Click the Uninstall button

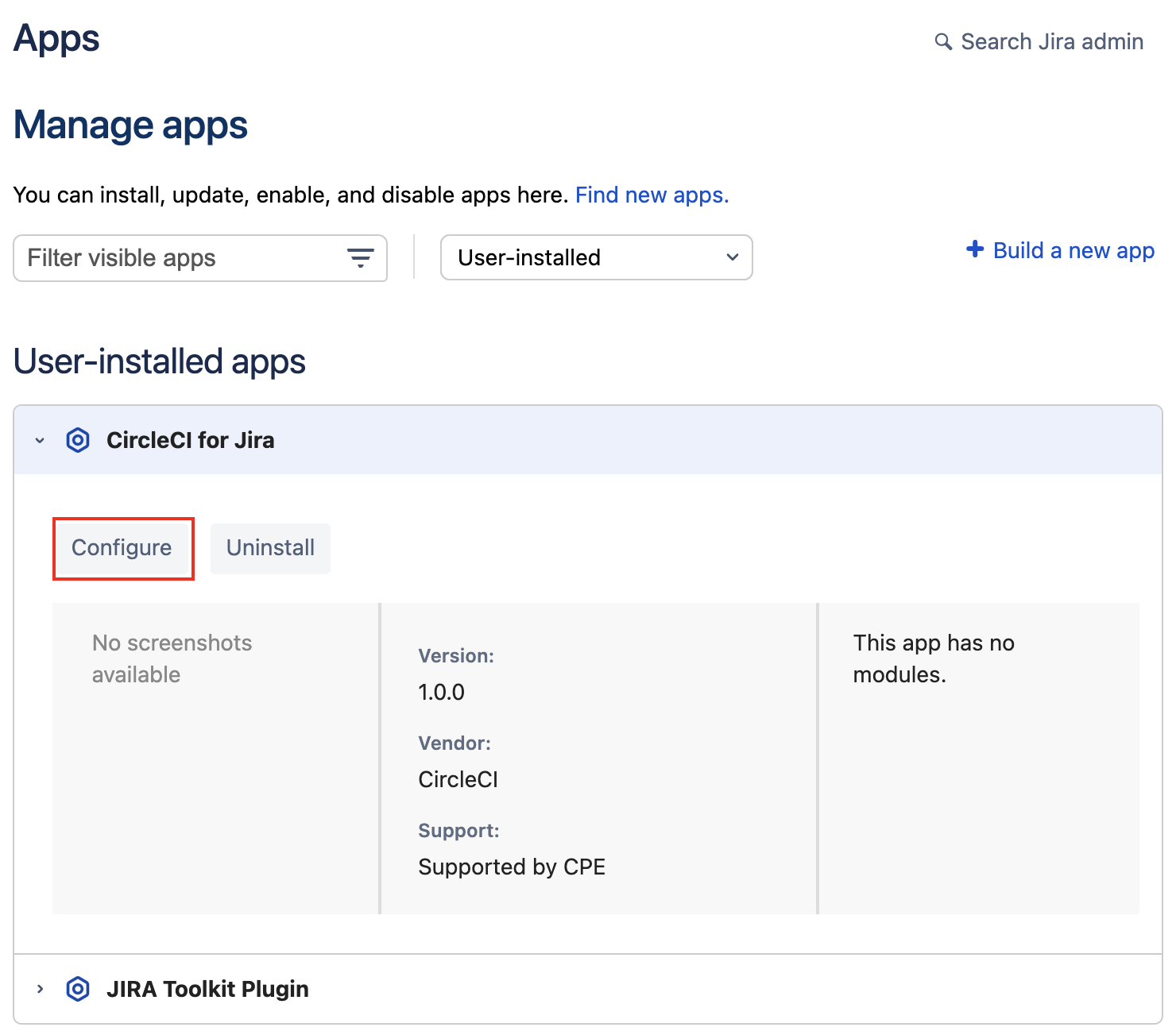270,548
